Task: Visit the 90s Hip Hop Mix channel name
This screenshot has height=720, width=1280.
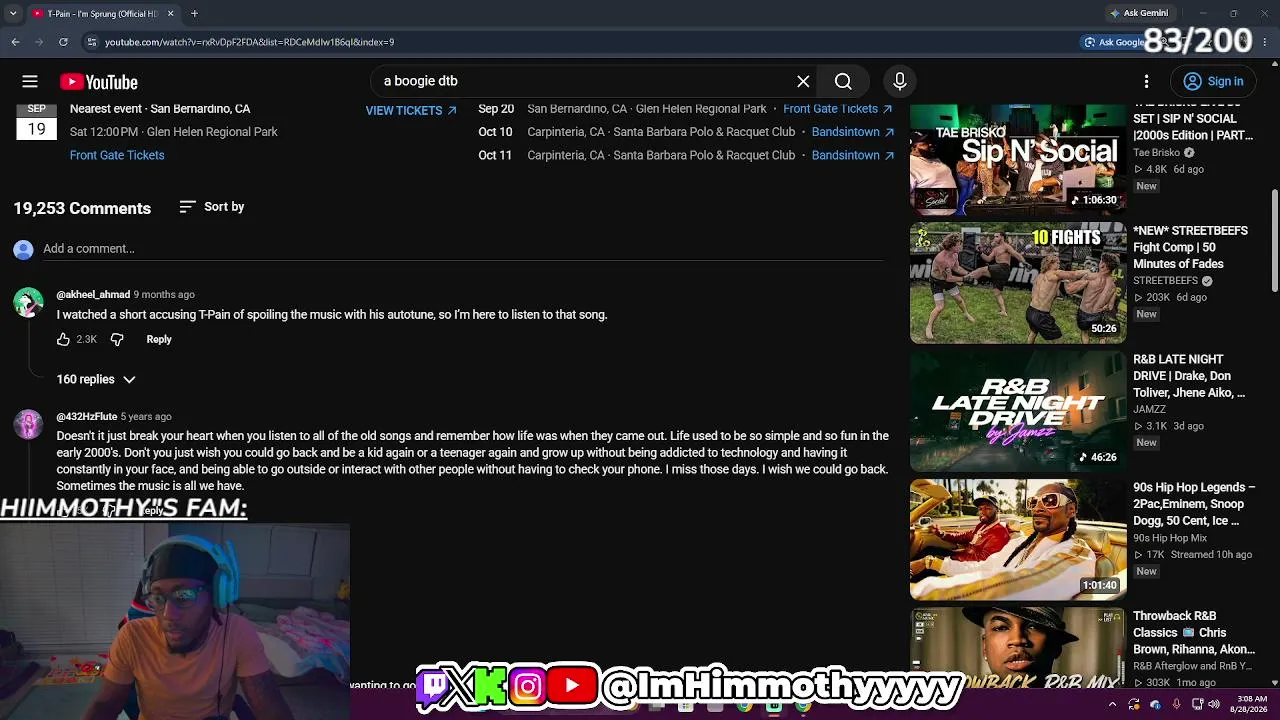Action: tap(1170, 538)
